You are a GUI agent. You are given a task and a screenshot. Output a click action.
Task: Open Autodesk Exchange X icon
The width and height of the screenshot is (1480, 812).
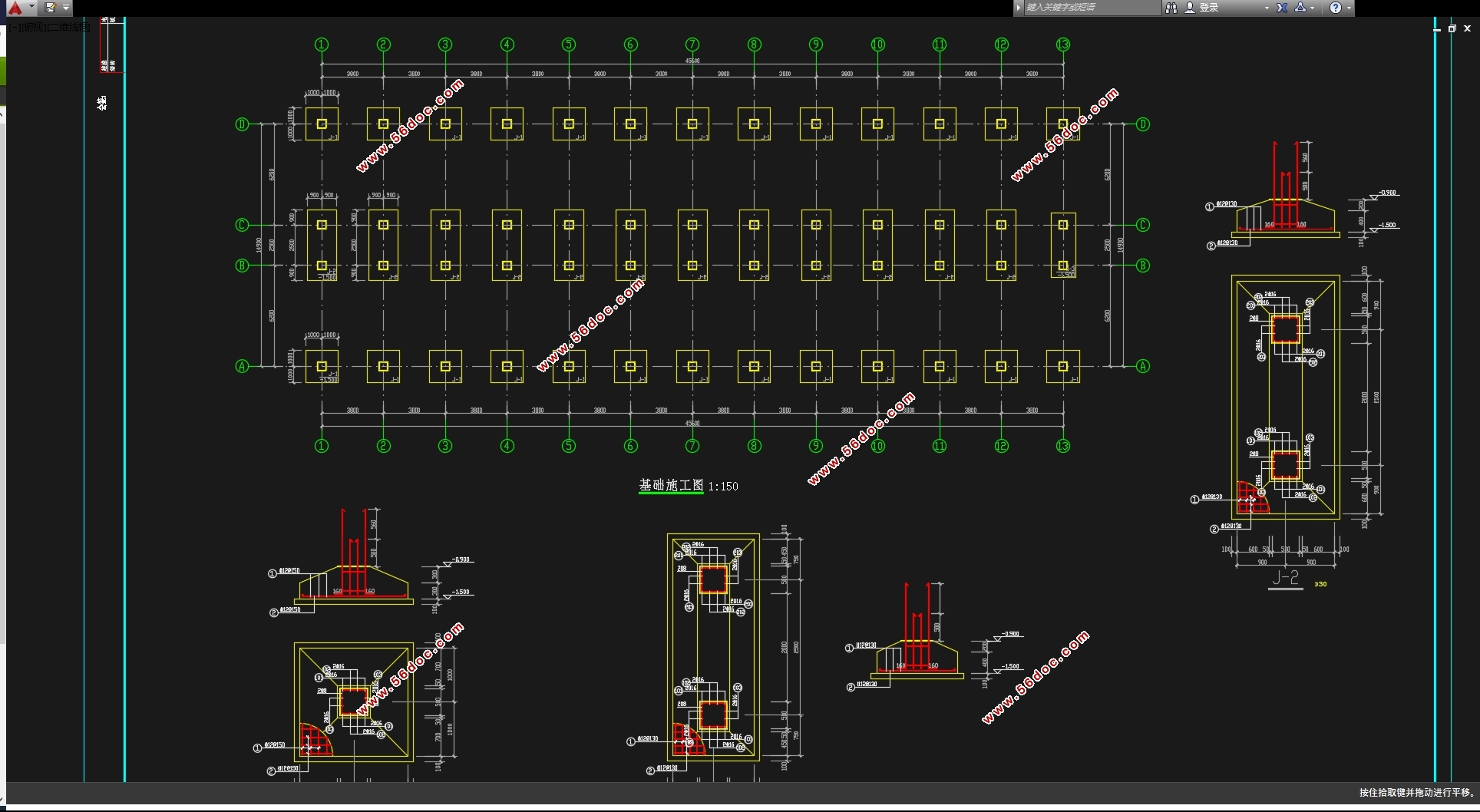(1282, 8)
